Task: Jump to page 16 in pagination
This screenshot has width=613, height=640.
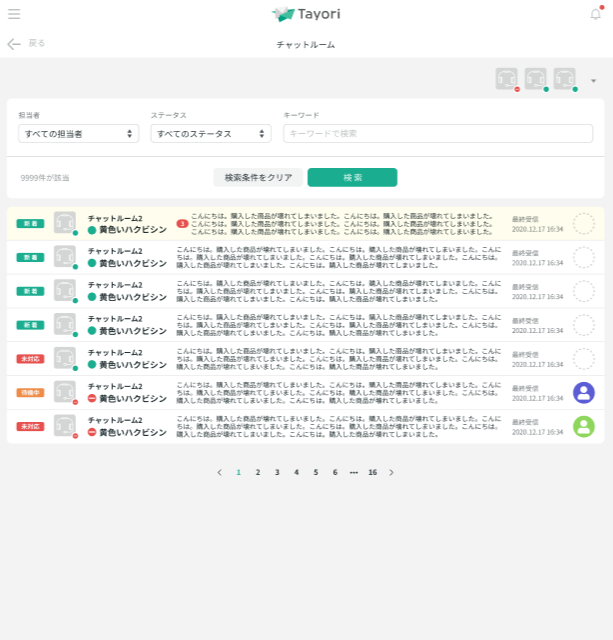Action: coord(372,472)
